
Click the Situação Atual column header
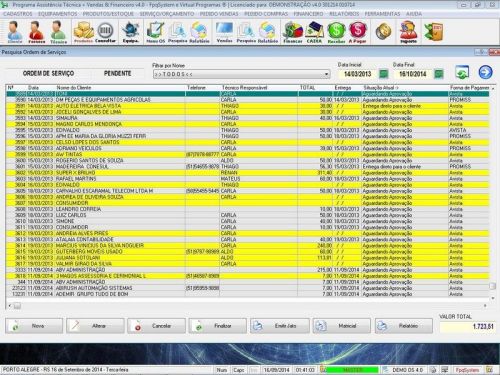pyautogui.click(x=381, y=88)
